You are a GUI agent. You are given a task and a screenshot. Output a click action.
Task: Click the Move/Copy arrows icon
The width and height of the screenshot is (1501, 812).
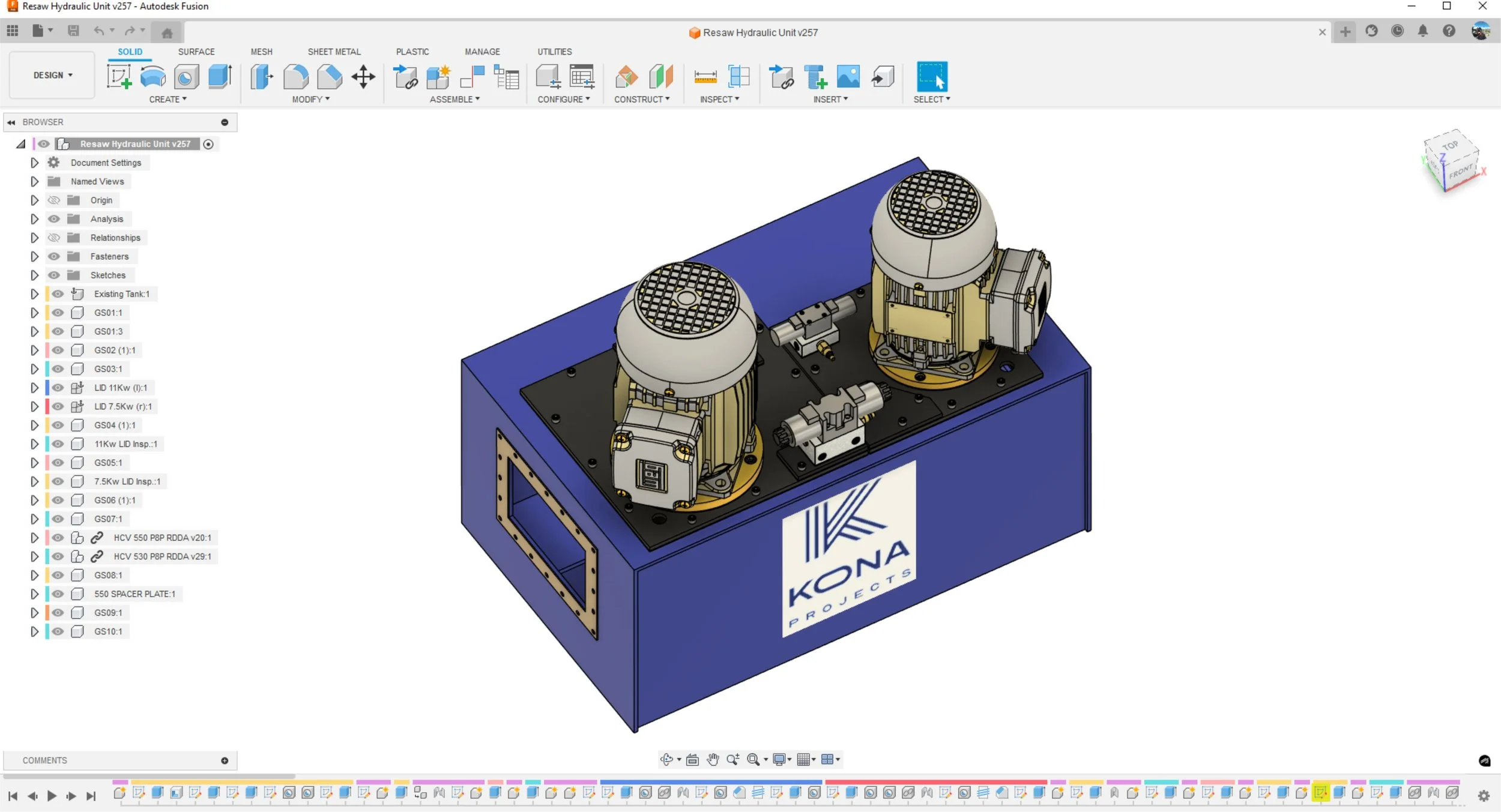[363, 77]
